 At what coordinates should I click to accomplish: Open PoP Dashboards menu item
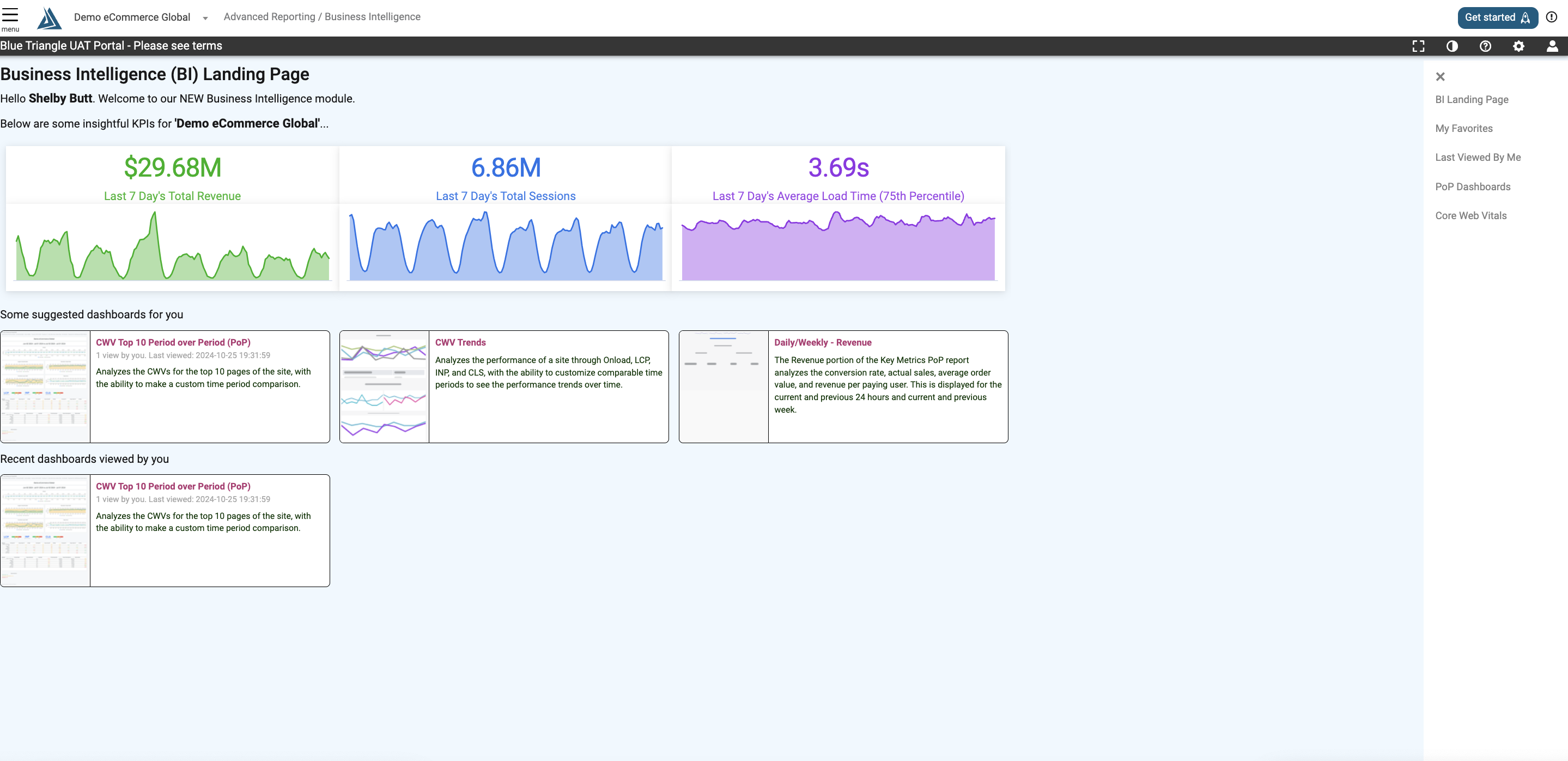coord(1473,187)
